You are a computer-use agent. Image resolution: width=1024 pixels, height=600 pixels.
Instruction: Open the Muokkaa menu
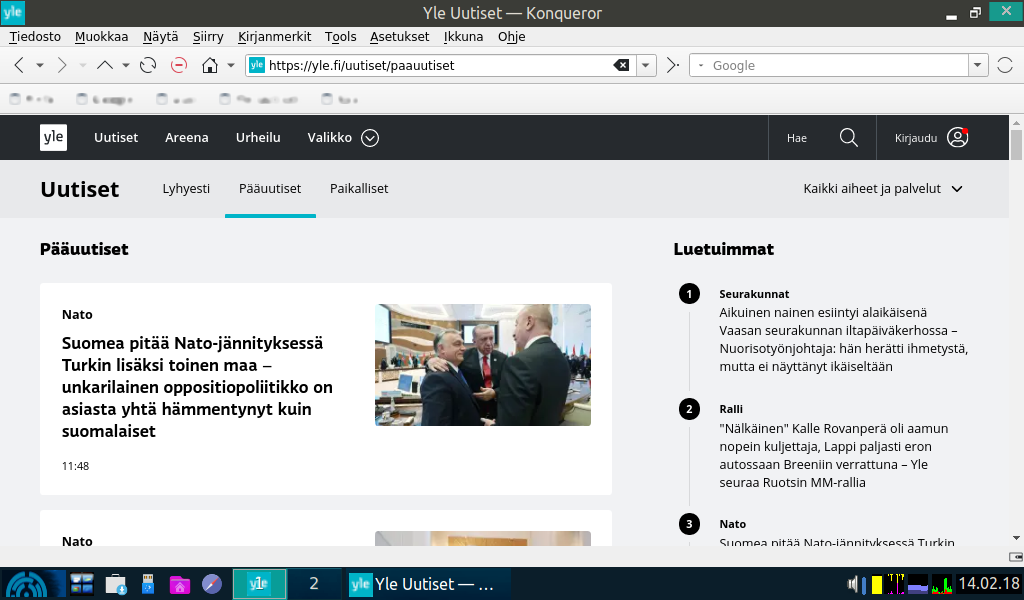[x=101, y=37]
